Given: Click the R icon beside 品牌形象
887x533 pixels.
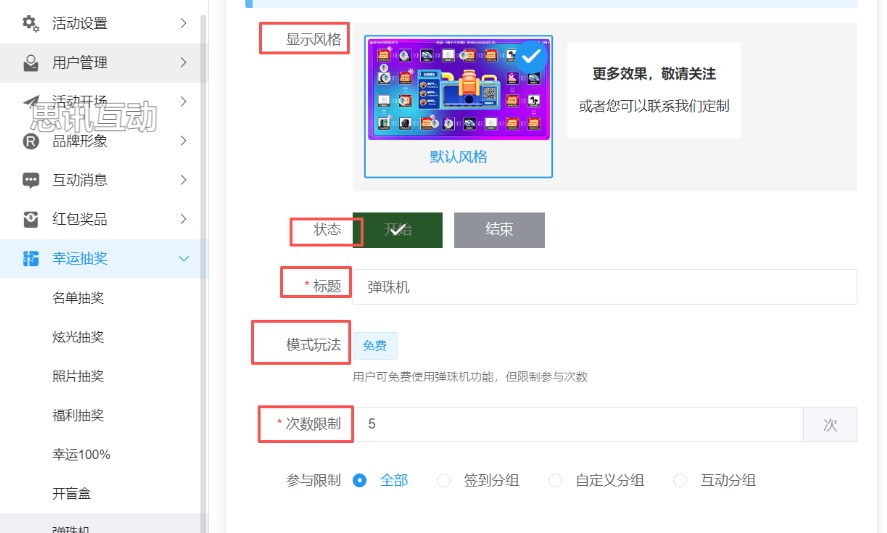Looking at the screenshot, I should tap(31, 141).
